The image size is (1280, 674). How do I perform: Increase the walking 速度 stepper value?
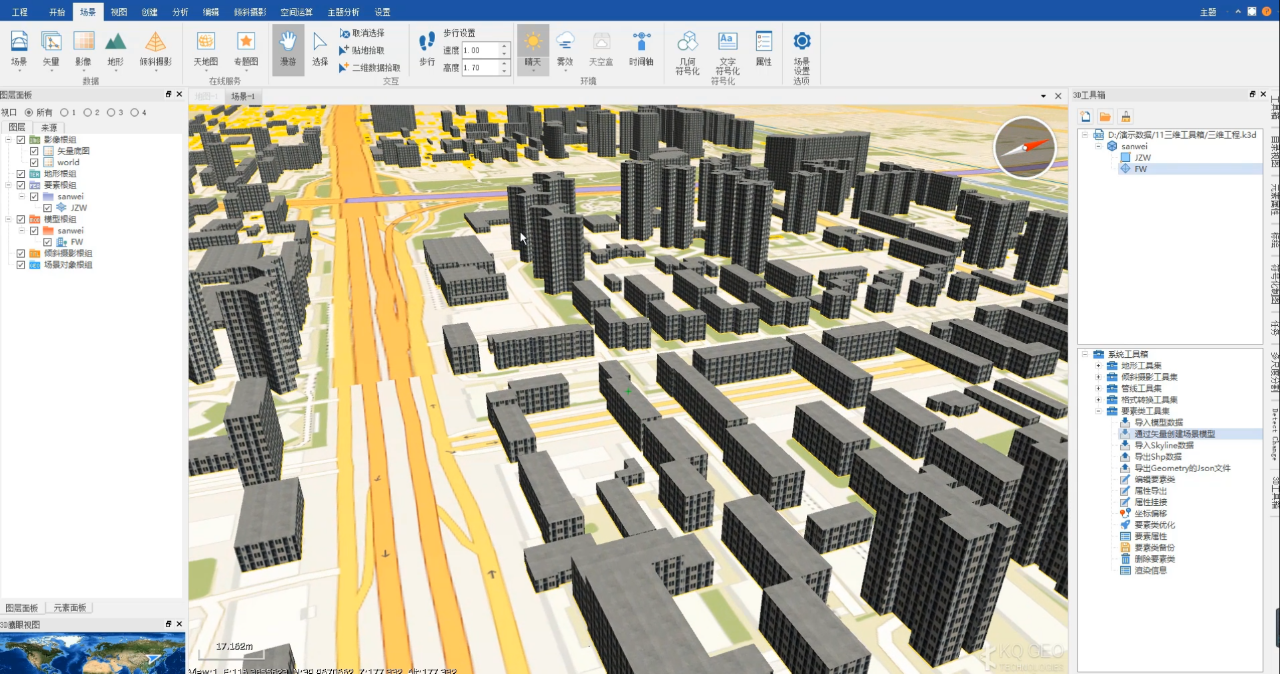[504, 46]
